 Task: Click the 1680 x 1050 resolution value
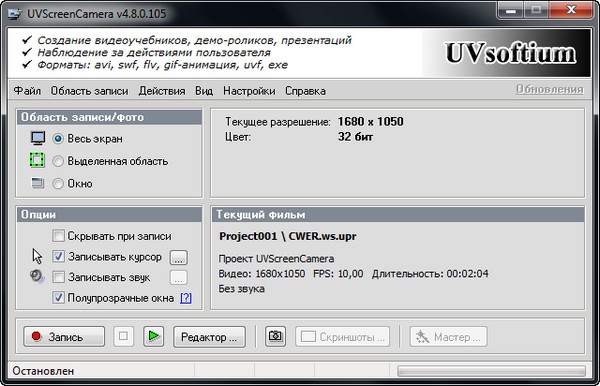[370, 122]
